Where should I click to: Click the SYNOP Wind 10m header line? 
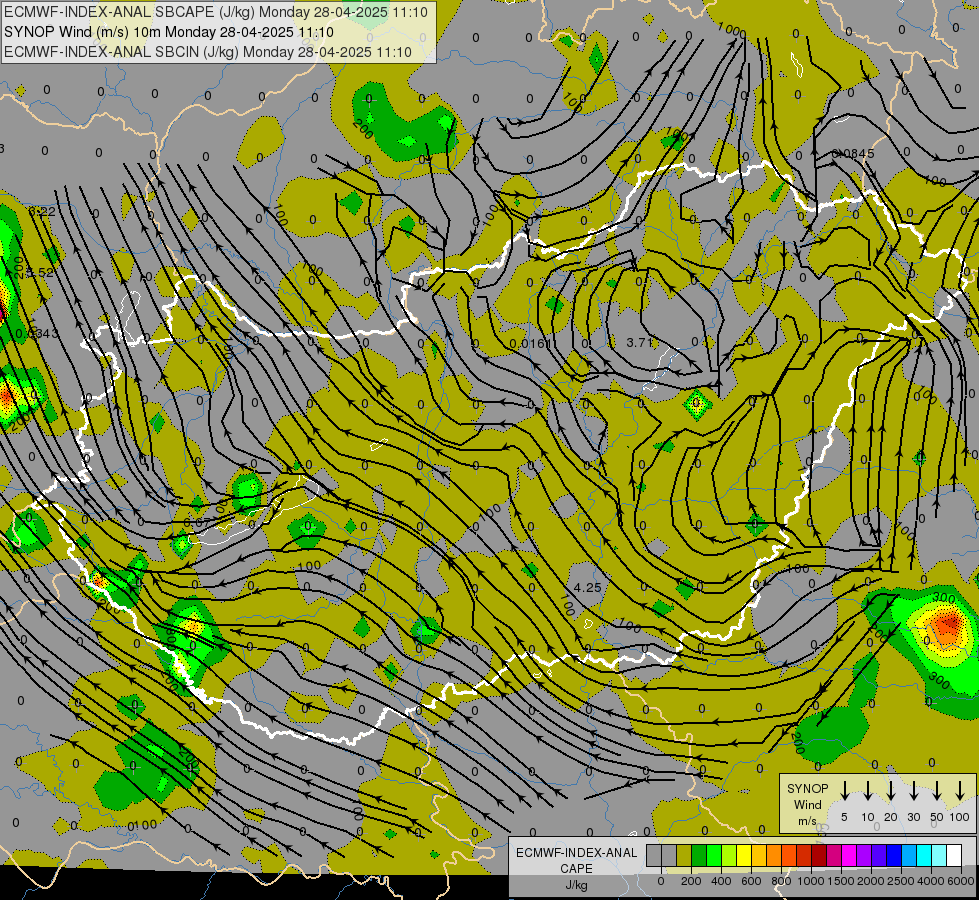pyautogui.click(x=169, y=32)
